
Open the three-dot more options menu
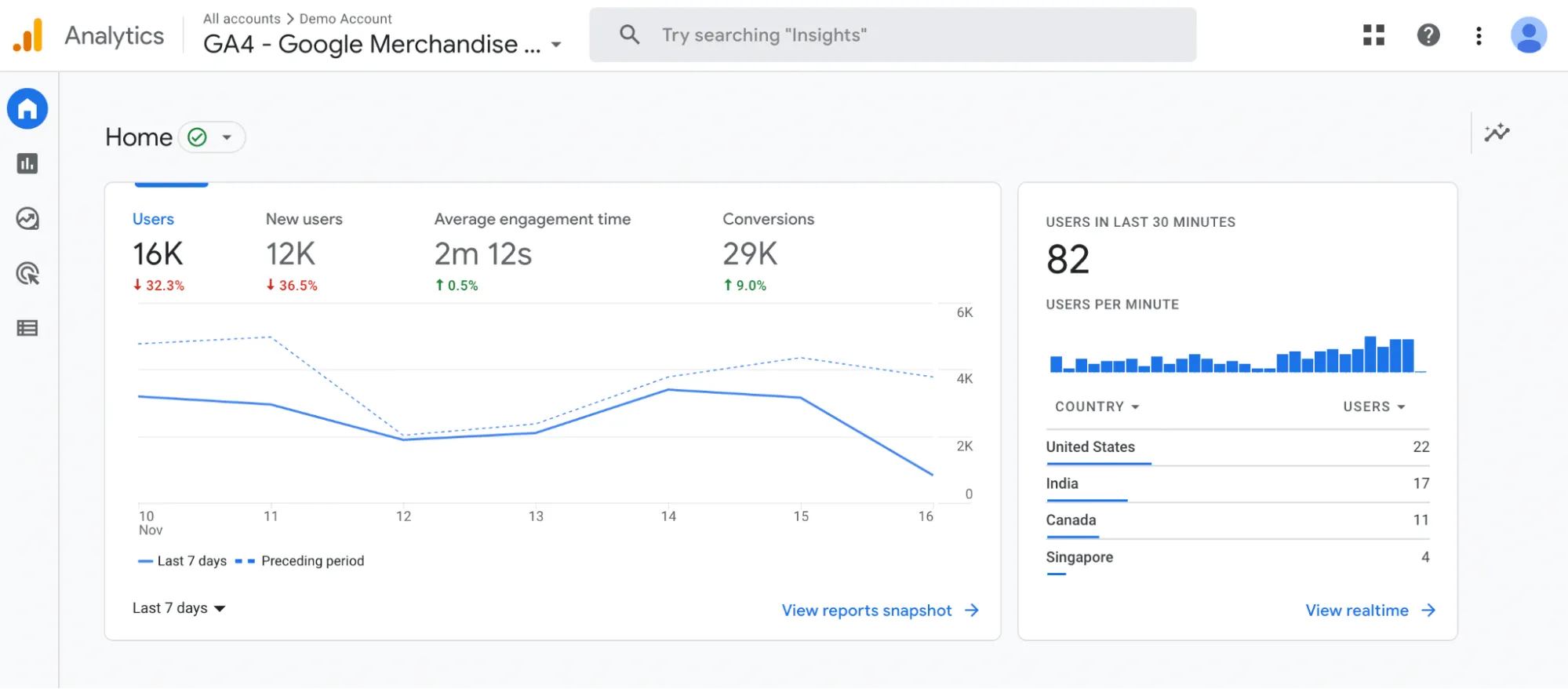[1479, 35]
